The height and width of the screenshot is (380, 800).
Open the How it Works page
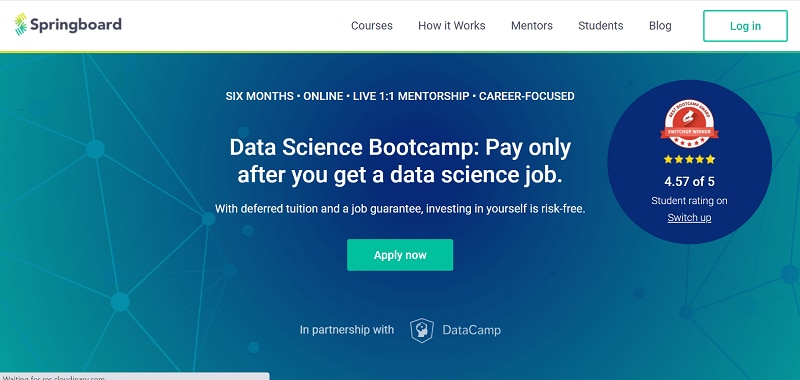(452, 26)
